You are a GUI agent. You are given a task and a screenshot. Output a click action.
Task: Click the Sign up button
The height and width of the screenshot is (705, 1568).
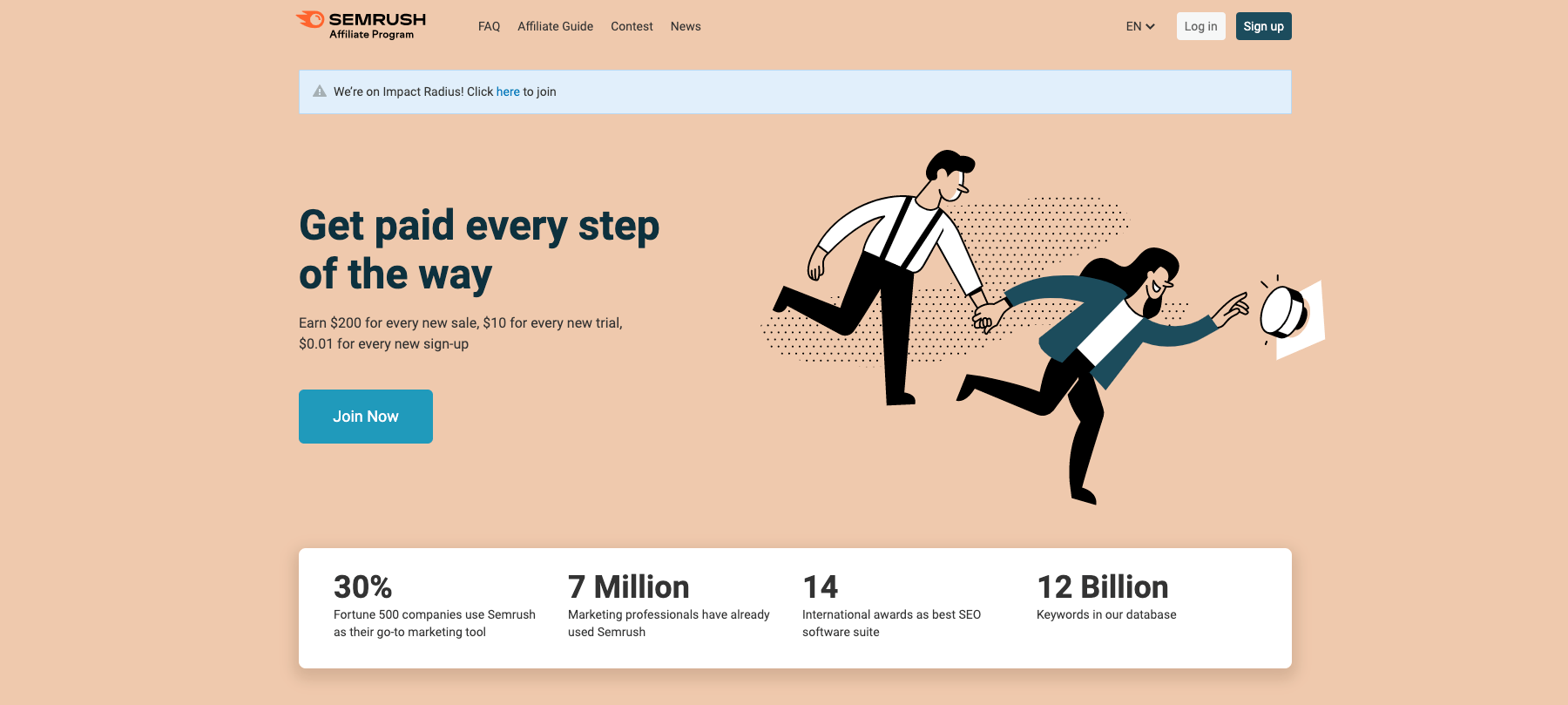tap(1263, 26)
